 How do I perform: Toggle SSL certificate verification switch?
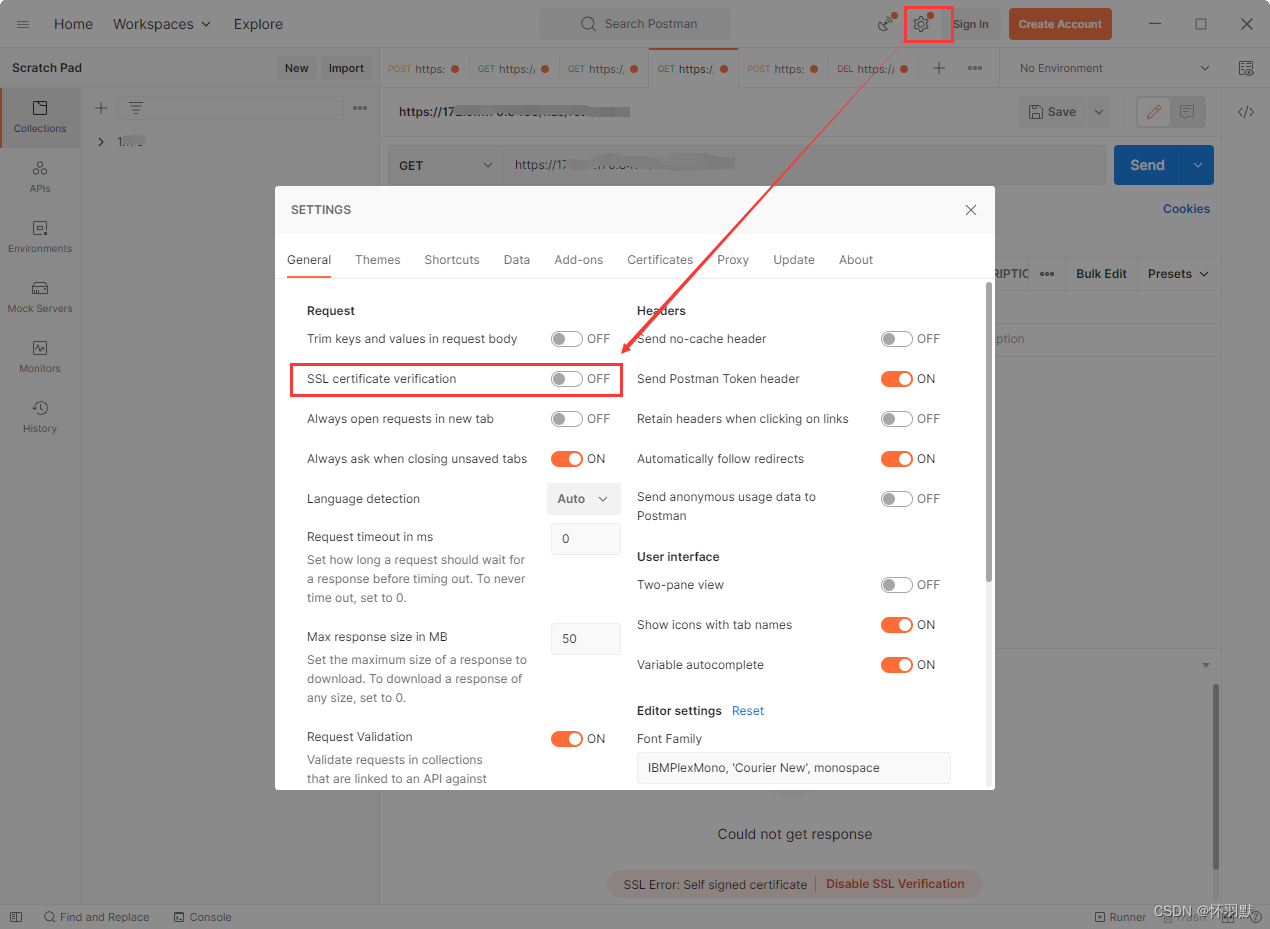(566, 379)
